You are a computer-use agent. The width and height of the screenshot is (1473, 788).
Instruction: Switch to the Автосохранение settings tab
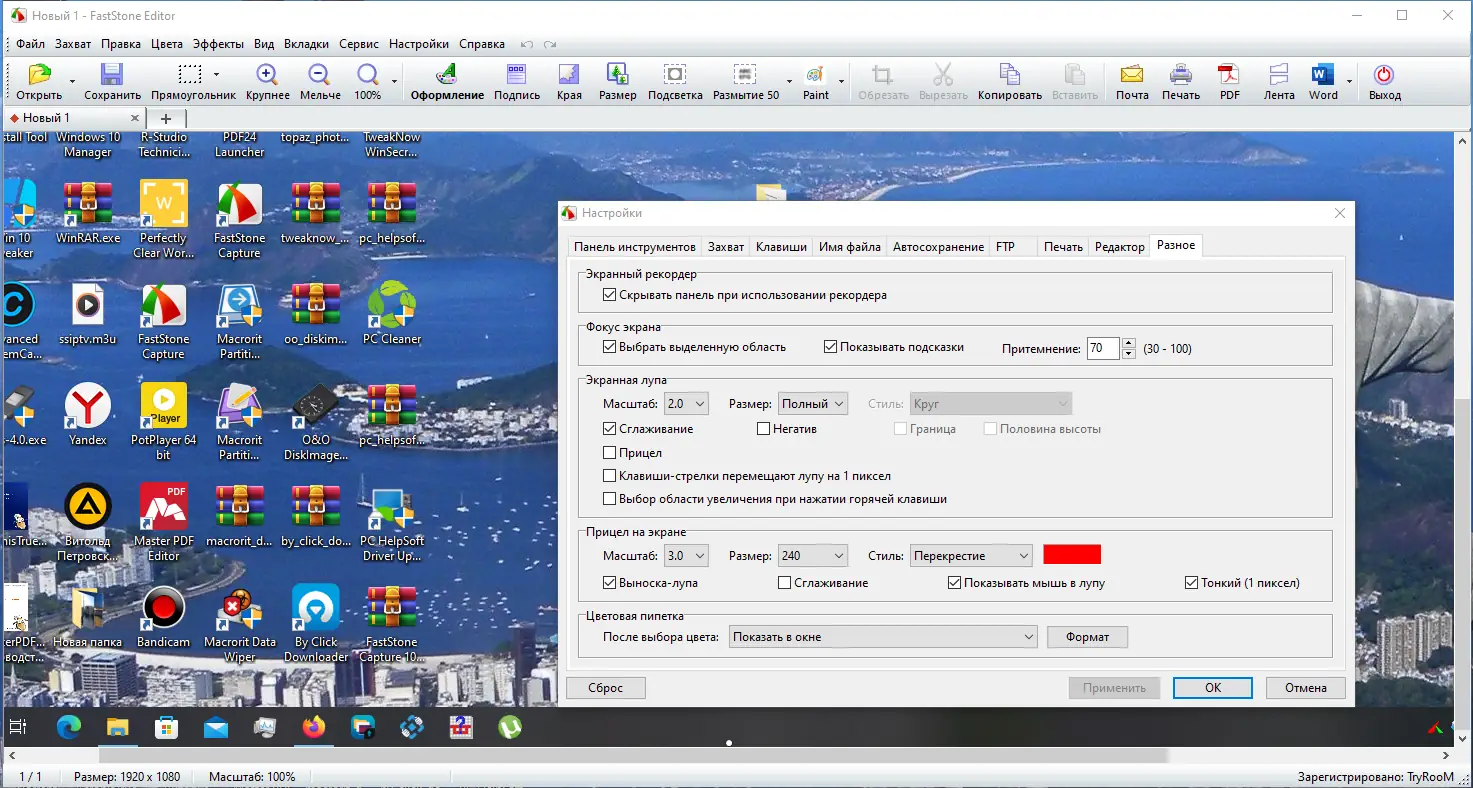[938, 247]
